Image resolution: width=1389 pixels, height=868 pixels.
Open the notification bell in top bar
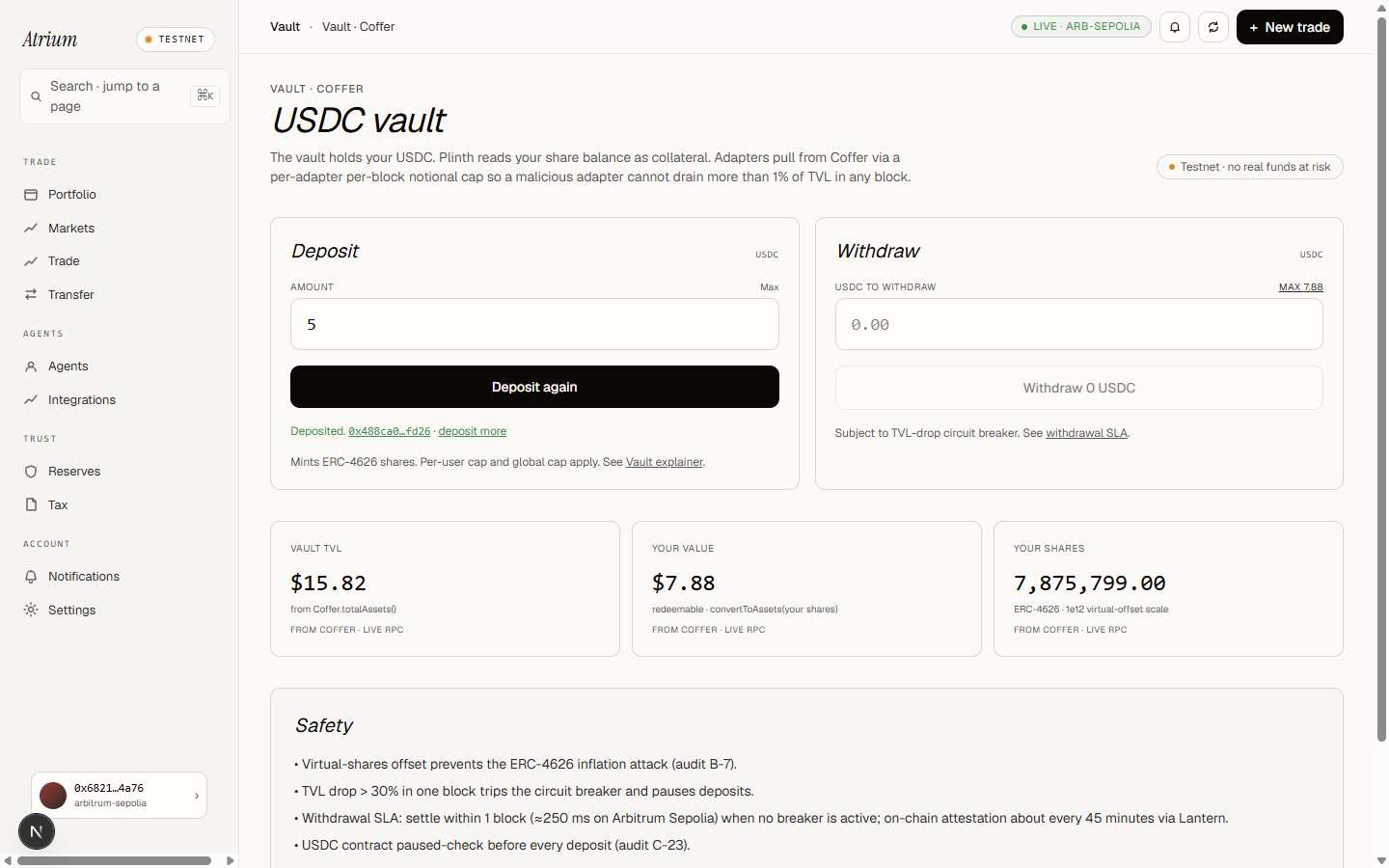1175,27
